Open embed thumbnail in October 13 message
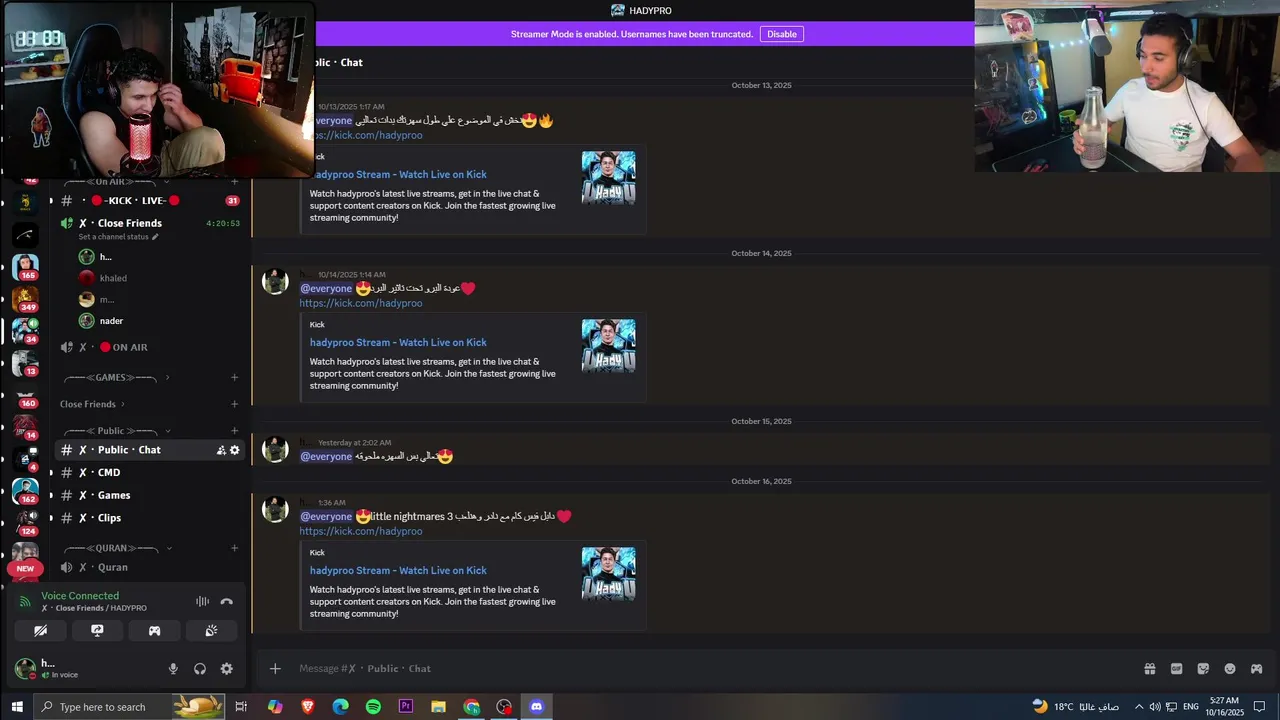The height and width of the screenshot is (720, 1280). (x=608, y=178)
